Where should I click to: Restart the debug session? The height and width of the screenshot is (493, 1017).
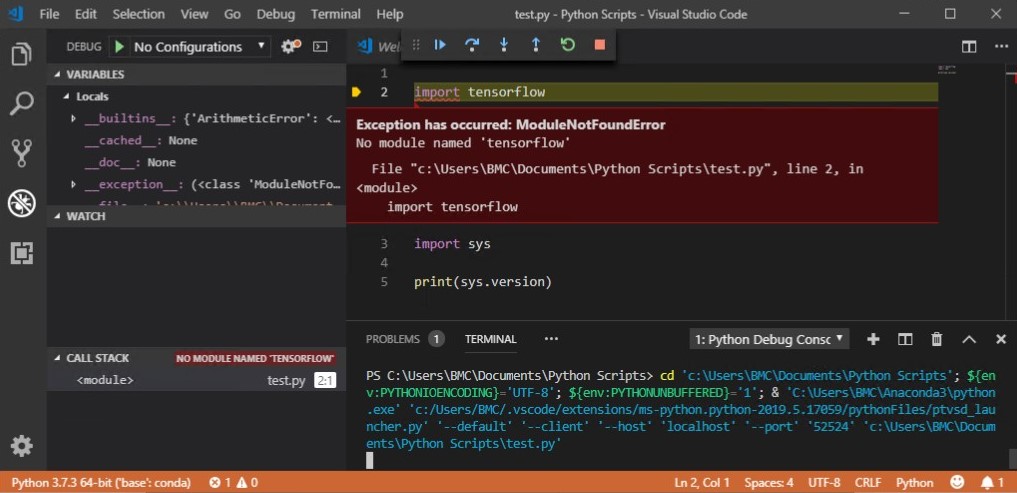click(x=568, y=45)
